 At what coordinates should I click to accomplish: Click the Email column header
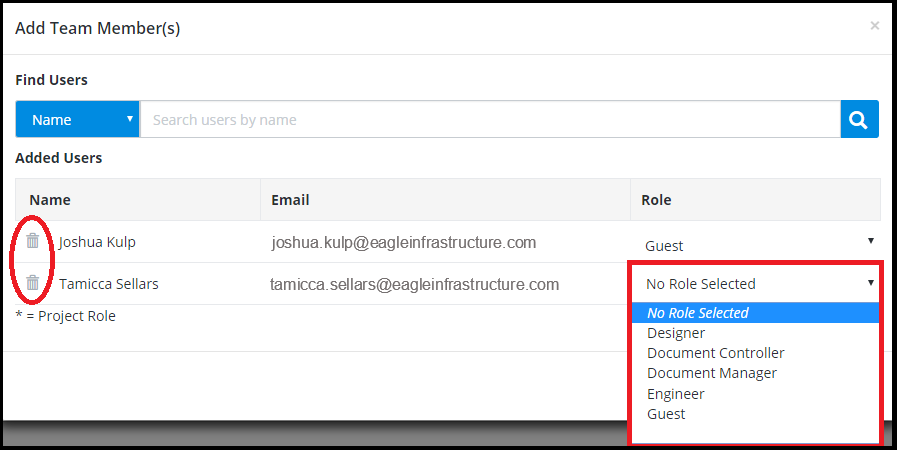click(290, 200)
